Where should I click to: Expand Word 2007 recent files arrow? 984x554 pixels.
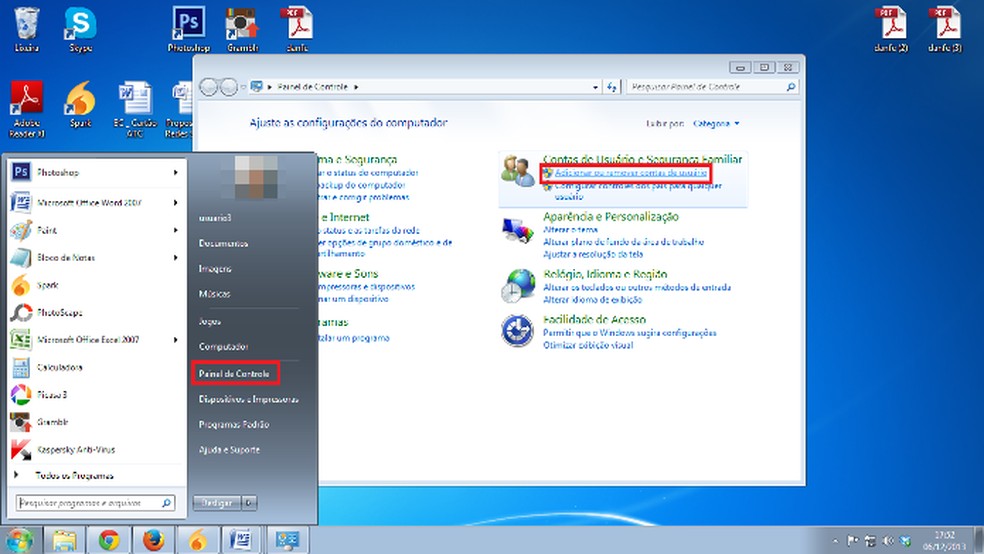click(x=176, y=203)
